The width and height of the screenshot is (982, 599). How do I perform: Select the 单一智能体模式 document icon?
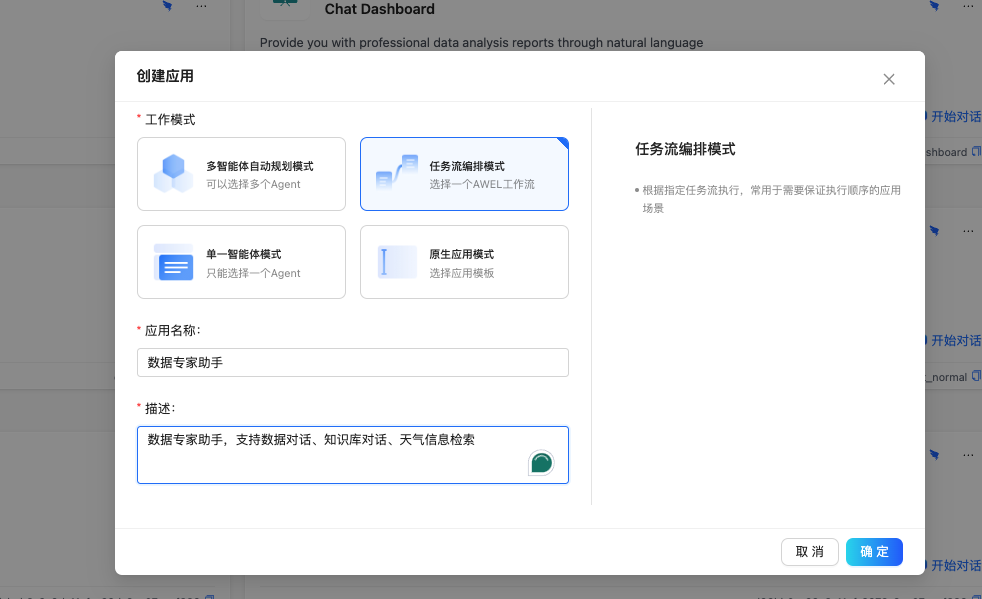coord(173,262)
